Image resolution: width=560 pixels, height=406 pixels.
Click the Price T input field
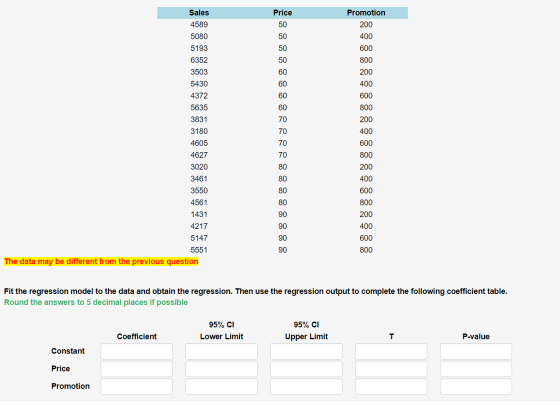391,369
